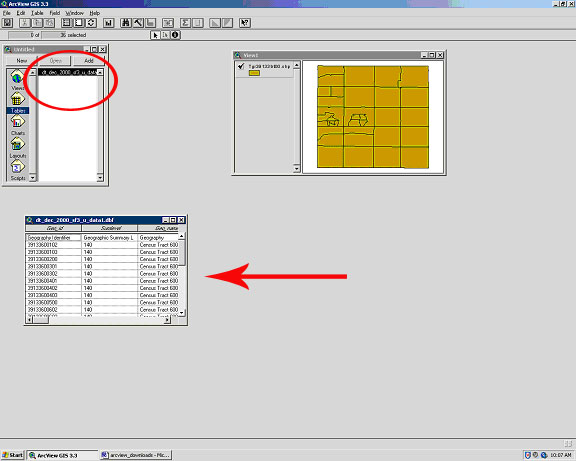This screenshot has width=576, height=461.
Task: Click the context Help pointer icon
Action: [245, 23]
